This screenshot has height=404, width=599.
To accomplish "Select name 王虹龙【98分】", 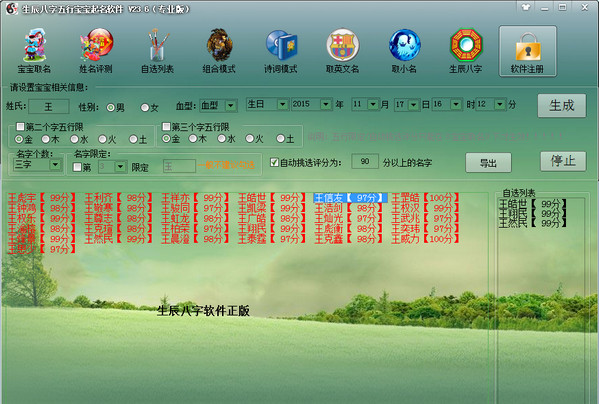I will click(x=195, y=218).
